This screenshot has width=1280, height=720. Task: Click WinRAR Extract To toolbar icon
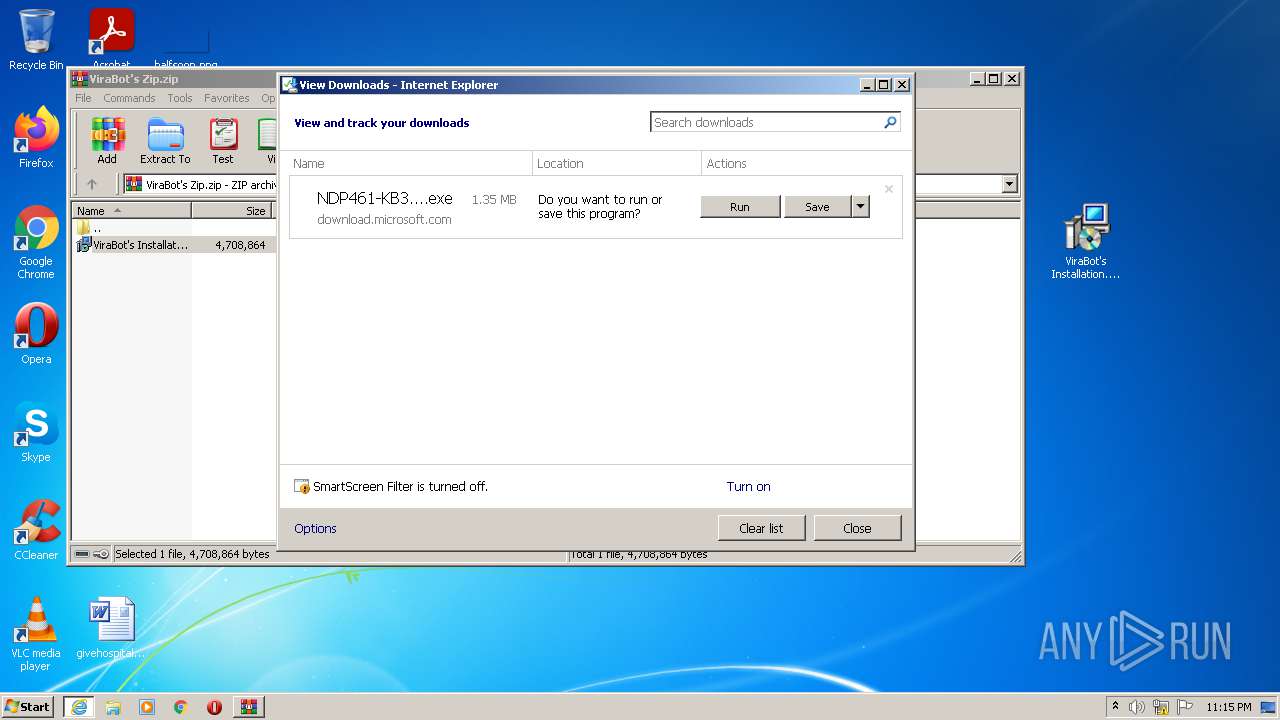165,141
